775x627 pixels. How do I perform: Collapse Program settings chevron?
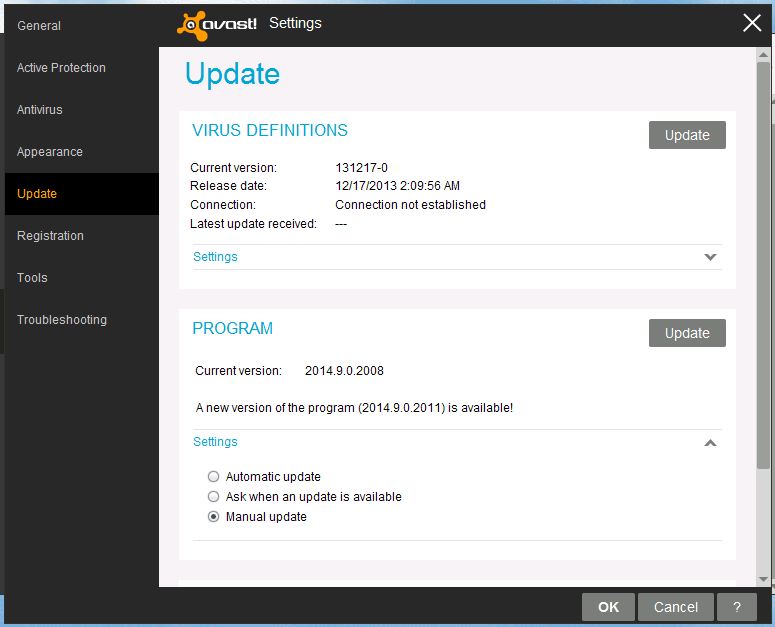(710, 442)
